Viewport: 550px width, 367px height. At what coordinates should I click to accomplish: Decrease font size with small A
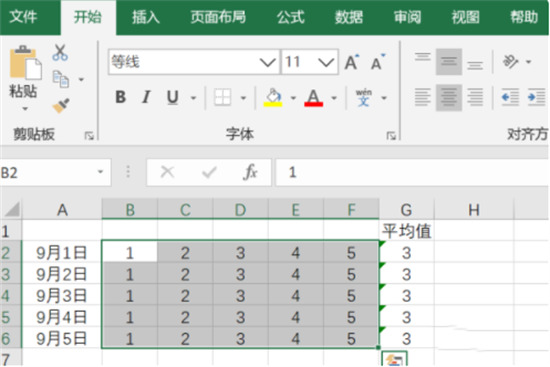pos(378,62)
